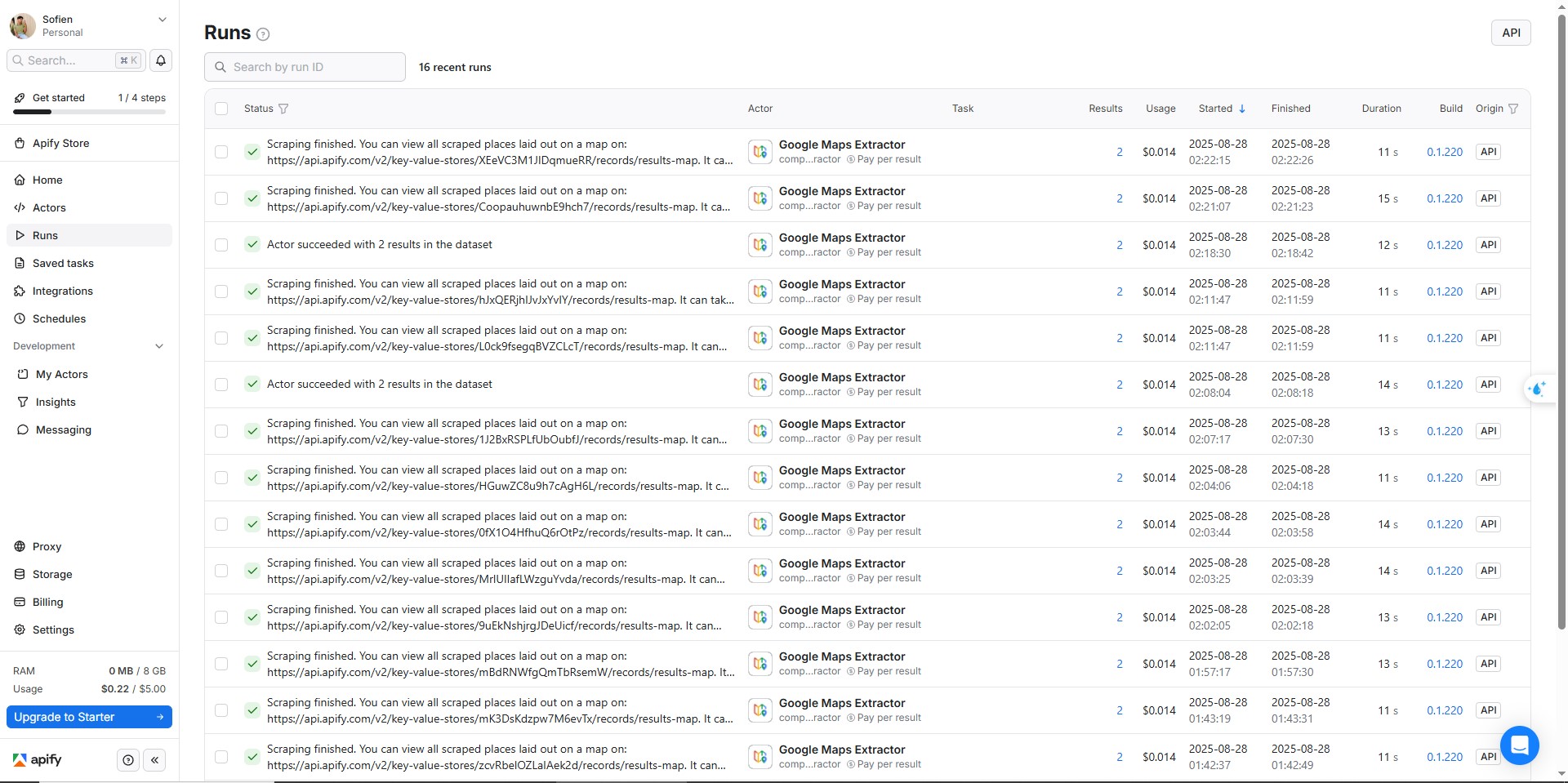The width and height of the screenshot is (1568, 783).
Task: Filter runs by Status funnel icon
Action: point(283,109)
